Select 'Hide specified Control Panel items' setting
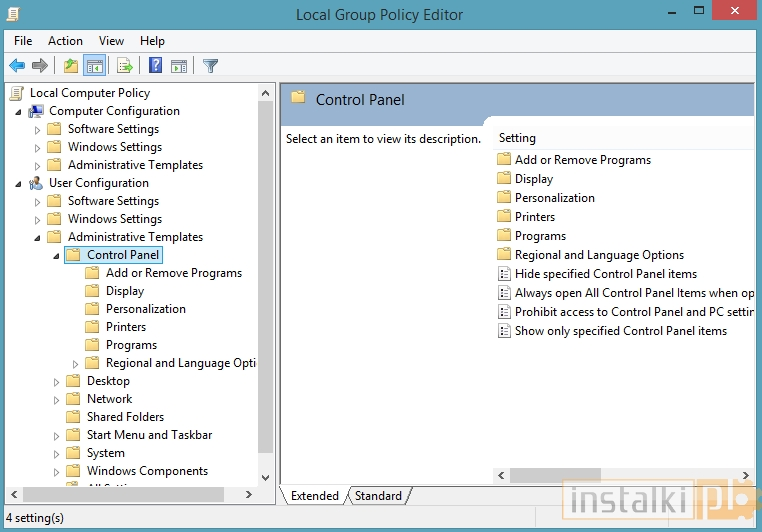 [606, 274]
